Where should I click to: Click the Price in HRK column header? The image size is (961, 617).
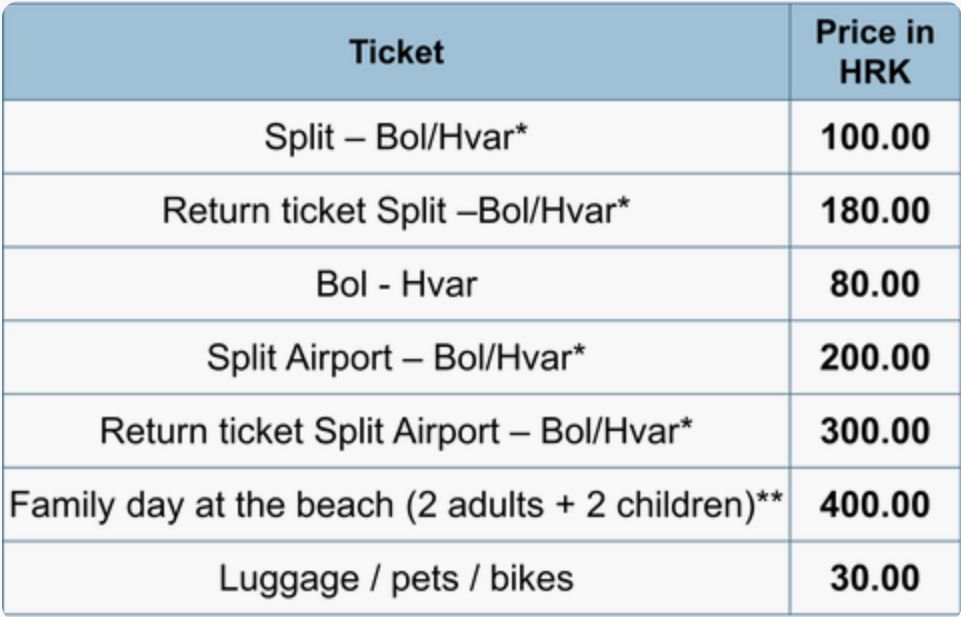click(x=875, y=51)
